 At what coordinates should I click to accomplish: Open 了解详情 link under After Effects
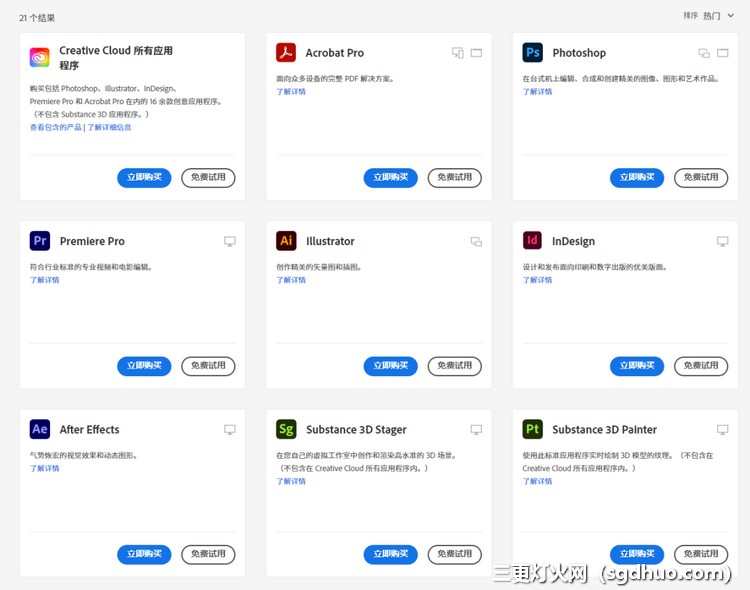tap(44, 468)
